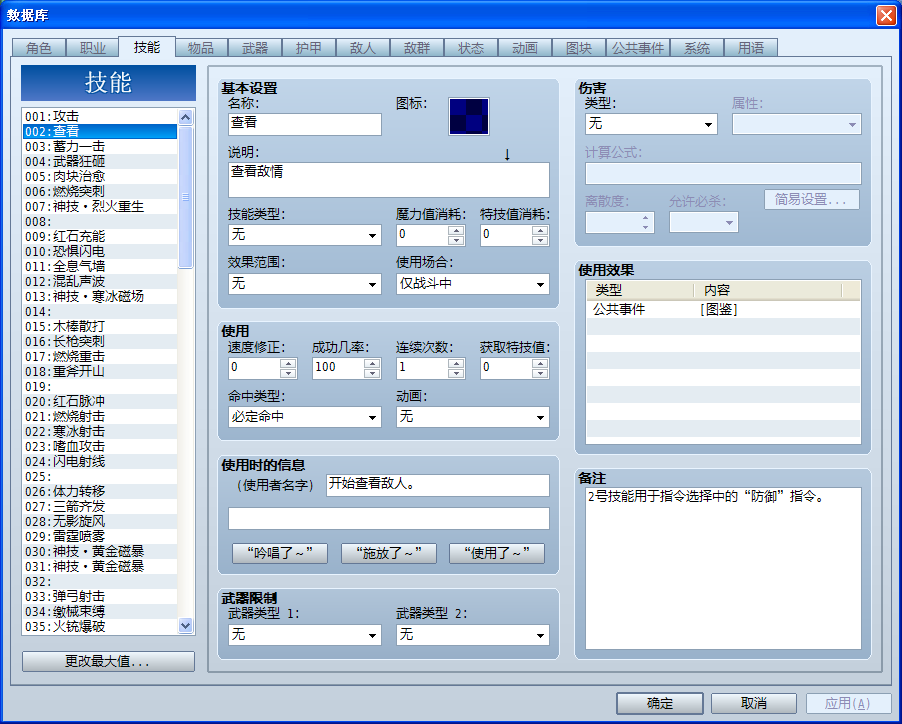
Task: Select the 公共事件 [图鉴] effect row
Action: pyautogui.click(x=723, y=310)
